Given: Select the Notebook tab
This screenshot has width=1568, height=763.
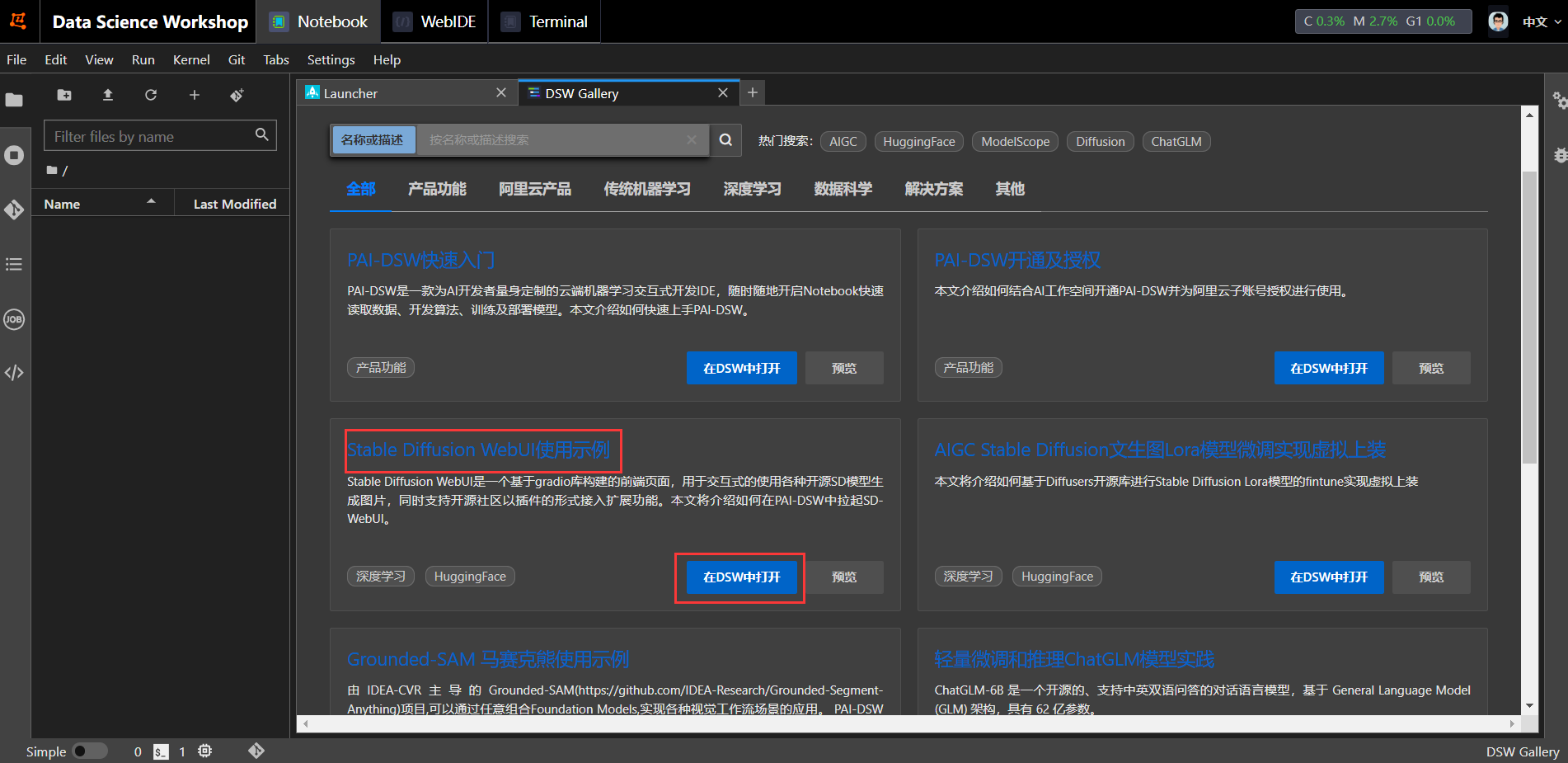Looking at the screenshot, I should tap(319, 21).
